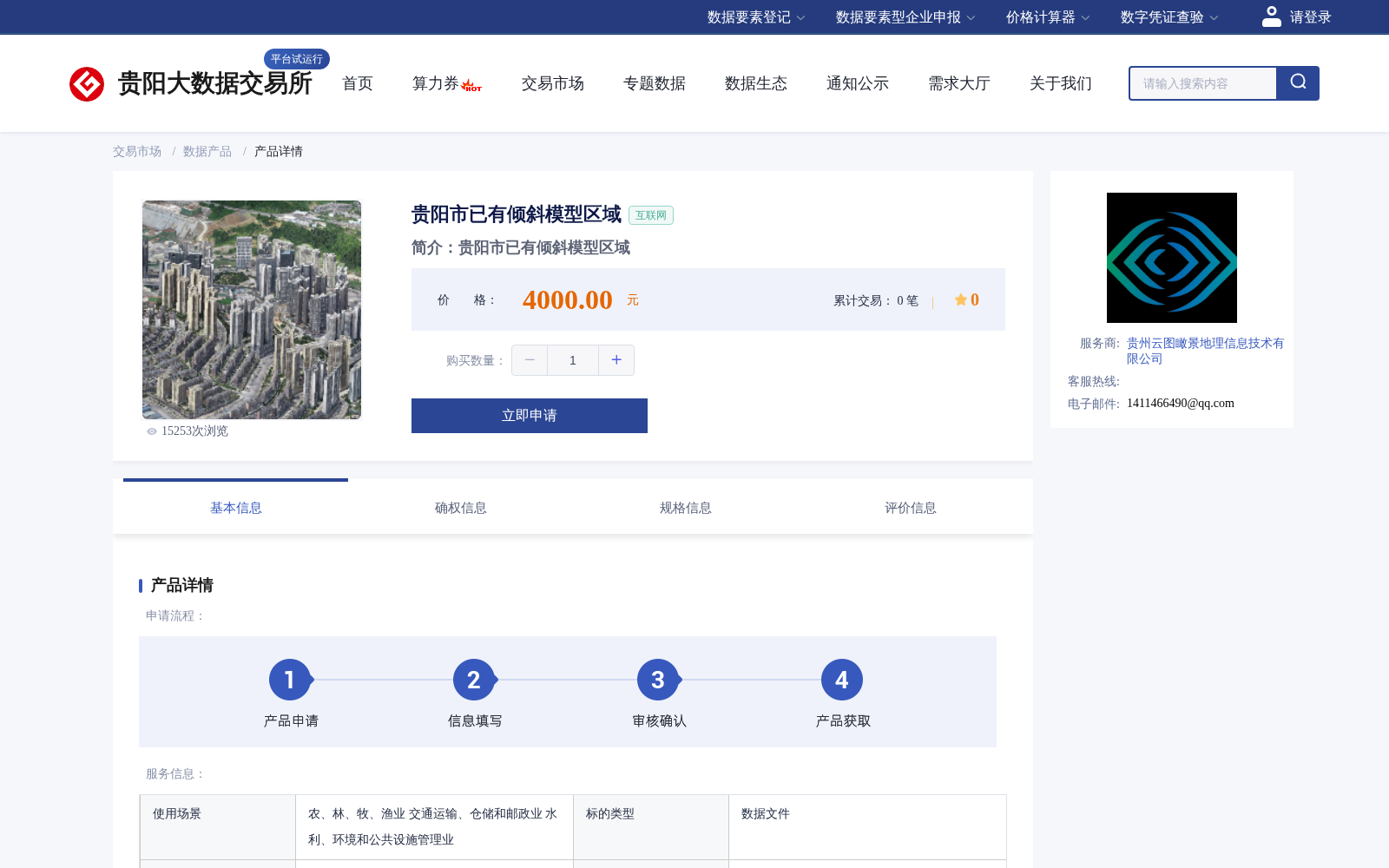Decrease purchase quantity with minus button

530,360
